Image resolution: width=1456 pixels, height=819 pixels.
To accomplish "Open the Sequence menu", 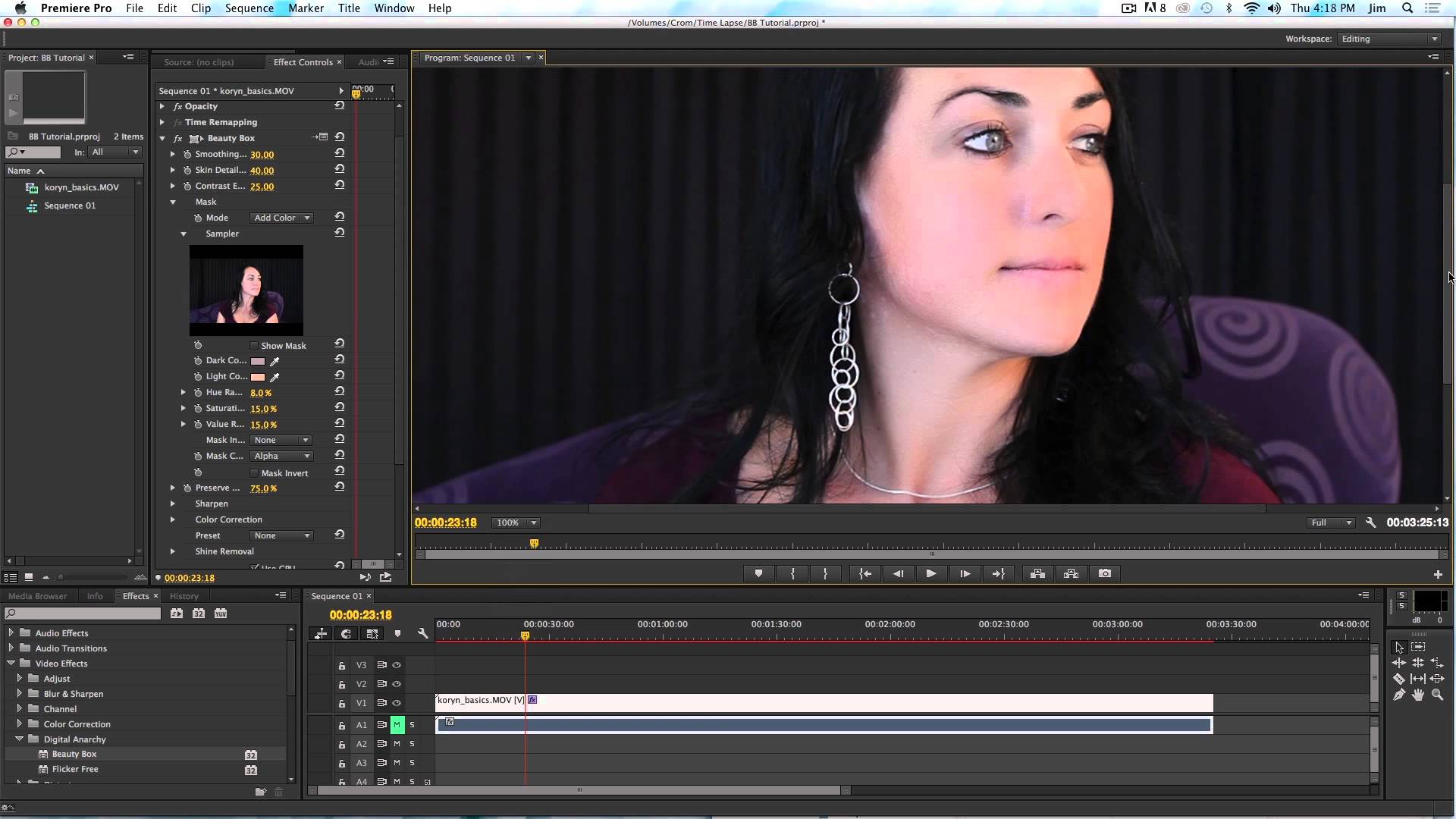I will (x=249, y=8).
